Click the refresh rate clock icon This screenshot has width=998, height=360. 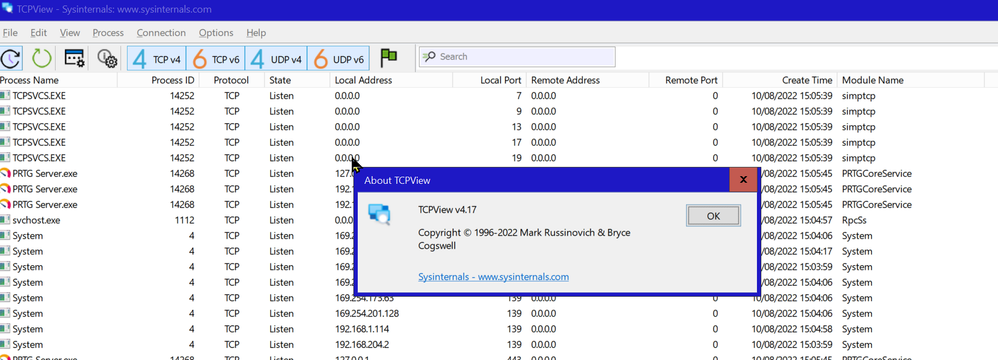pos(11,58)
